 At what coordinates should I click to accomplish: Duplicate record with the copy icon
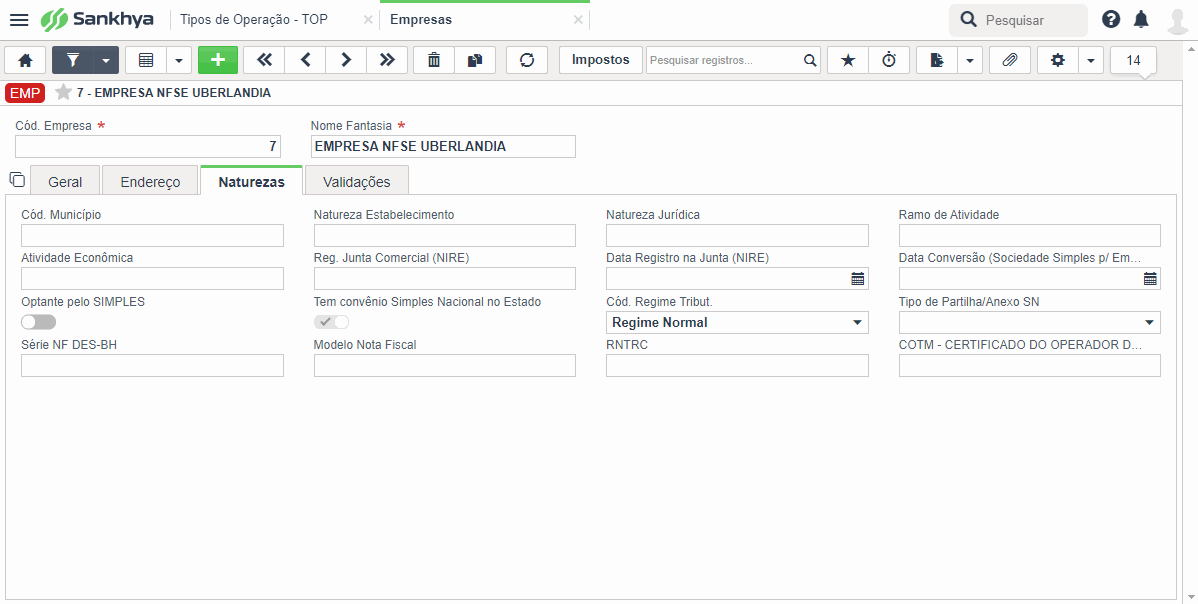(475, 60)
